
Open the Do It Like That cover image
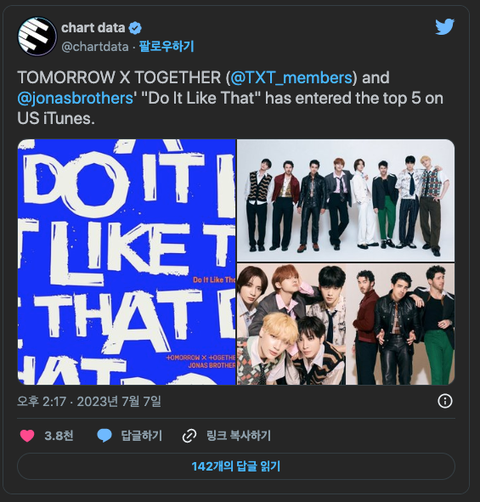click(127, 262)
